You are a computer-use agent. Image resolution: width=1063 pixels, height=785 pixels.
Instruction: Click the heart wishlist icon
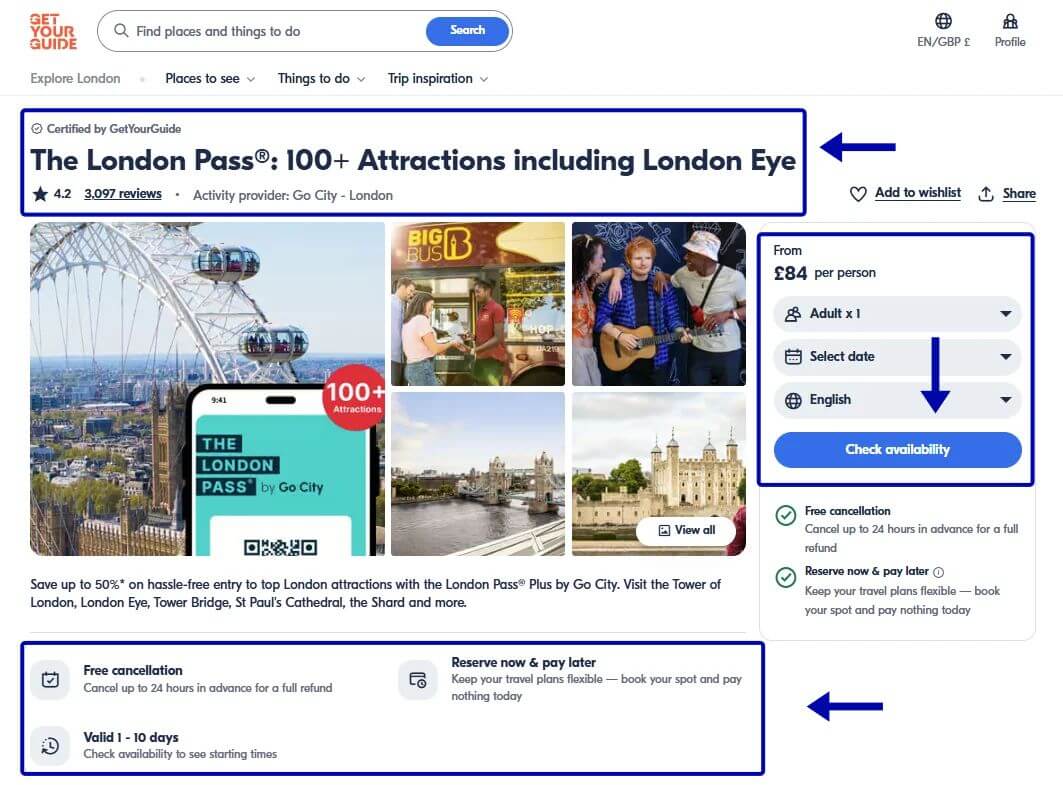(858, 194)
